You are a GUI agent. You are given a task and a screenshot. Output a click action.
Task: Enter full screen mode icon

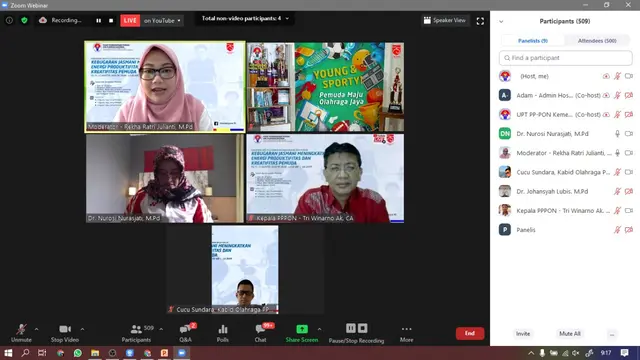coord(480,21)
